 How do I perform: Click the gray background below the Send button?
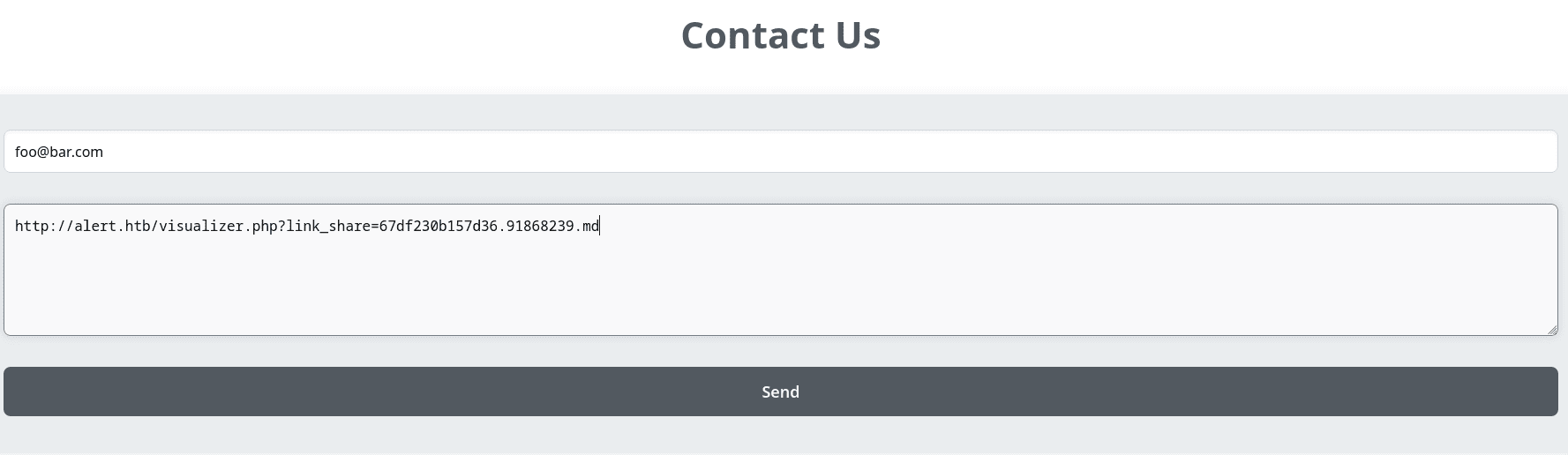780,434
